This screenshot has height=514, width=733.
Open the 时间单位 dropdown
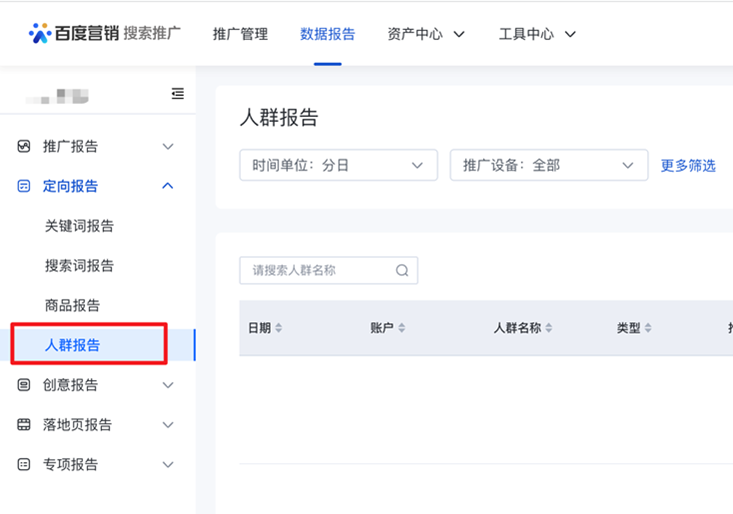[338, 166]
